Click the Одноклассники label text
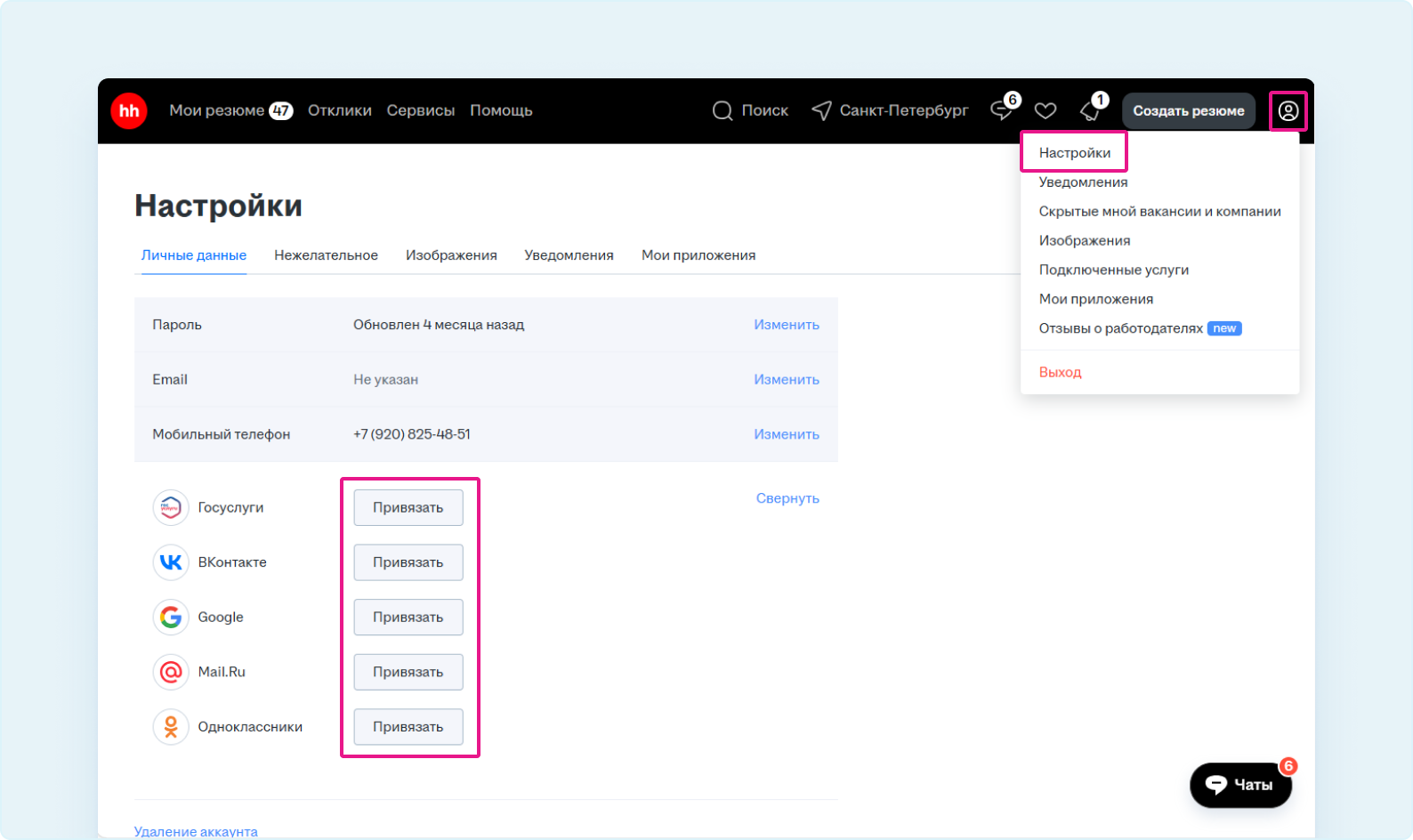Viewport: 1413px width, 840px height. point(250,727)
